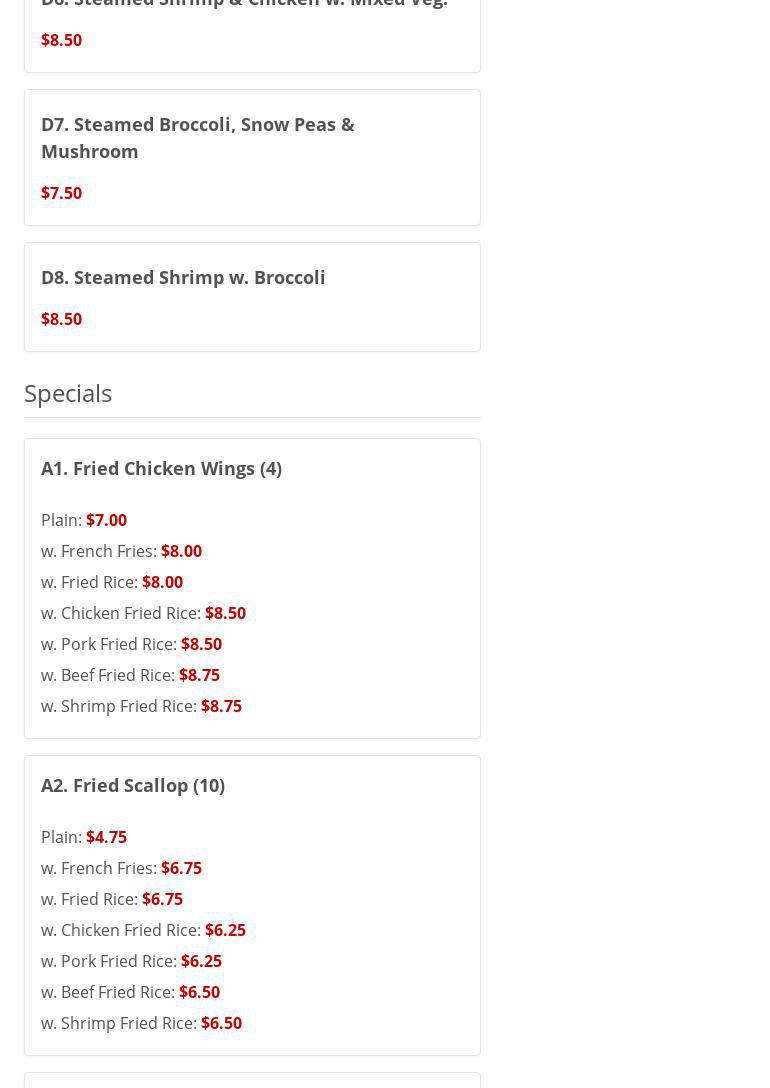Viewport: 770px width, 1088px height.
Task: Choose fried scallop w. Pork Fried Rice
Action: coord(131,961)
